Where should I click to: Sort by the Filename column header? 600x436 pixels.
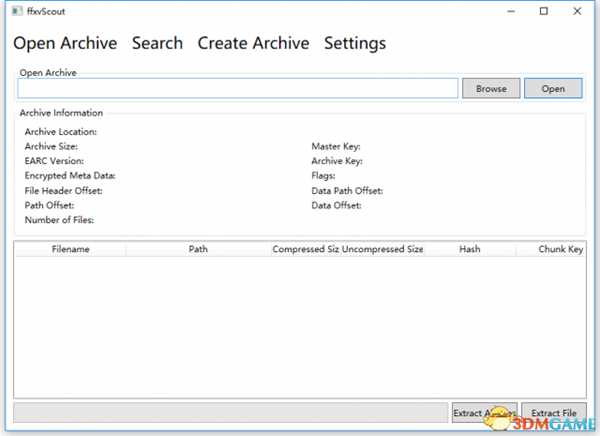click(x=70, y=249)
